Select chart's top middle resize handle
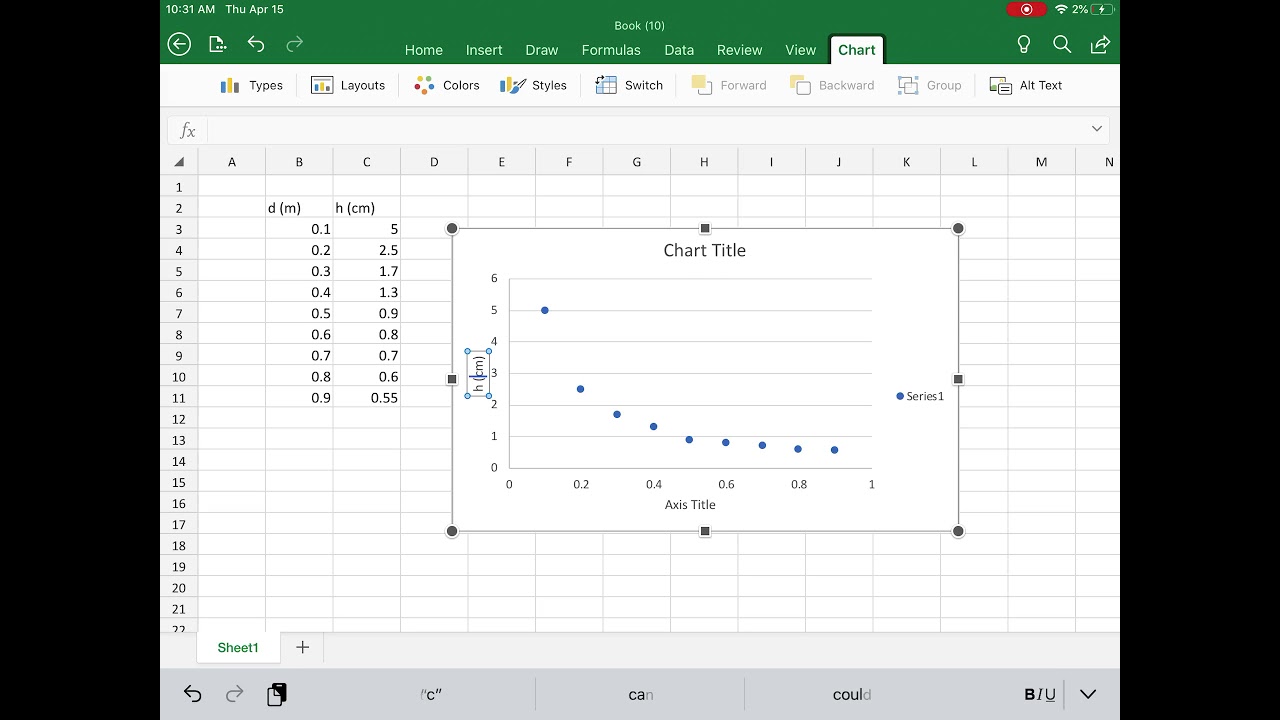 point(705,229)
